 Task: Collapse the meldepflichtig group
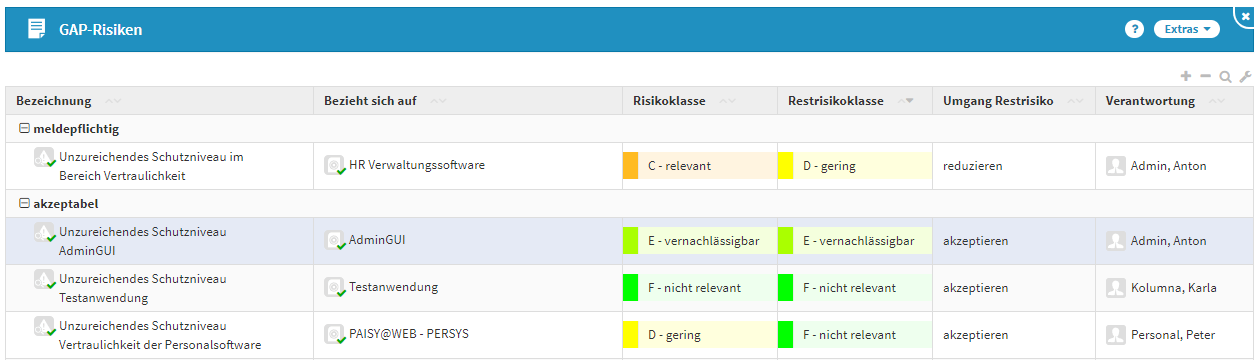[24, 129]
